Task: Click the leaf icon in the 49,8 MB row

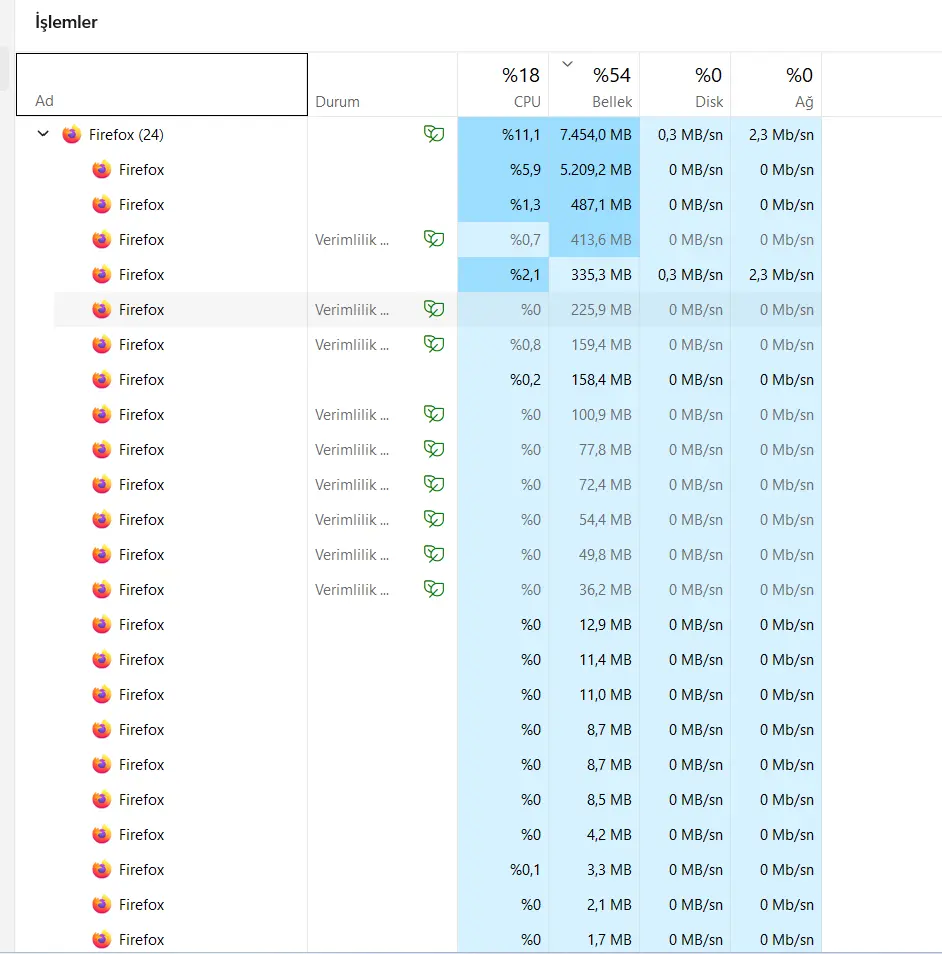Action: coord(434,554)
